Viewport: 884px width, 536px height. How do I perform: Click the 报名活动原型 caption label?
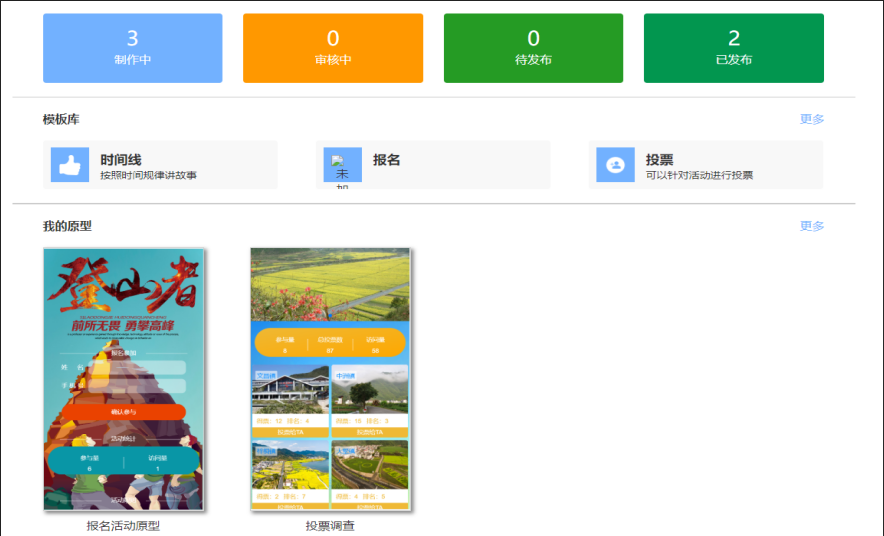pos(124,525)
